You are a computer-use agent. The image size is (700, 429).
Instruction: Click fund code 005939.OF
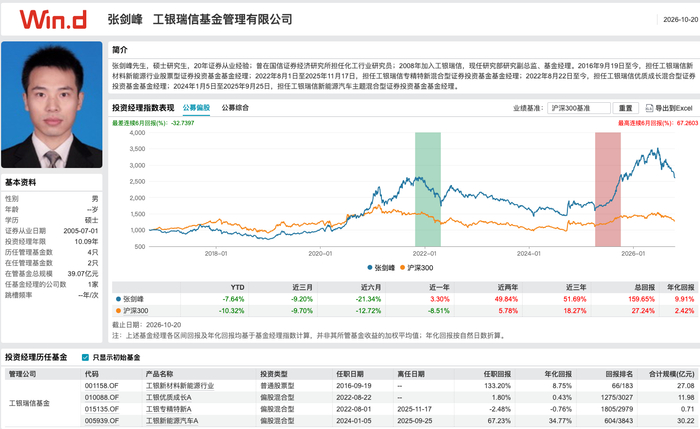[x=102, y=421]
